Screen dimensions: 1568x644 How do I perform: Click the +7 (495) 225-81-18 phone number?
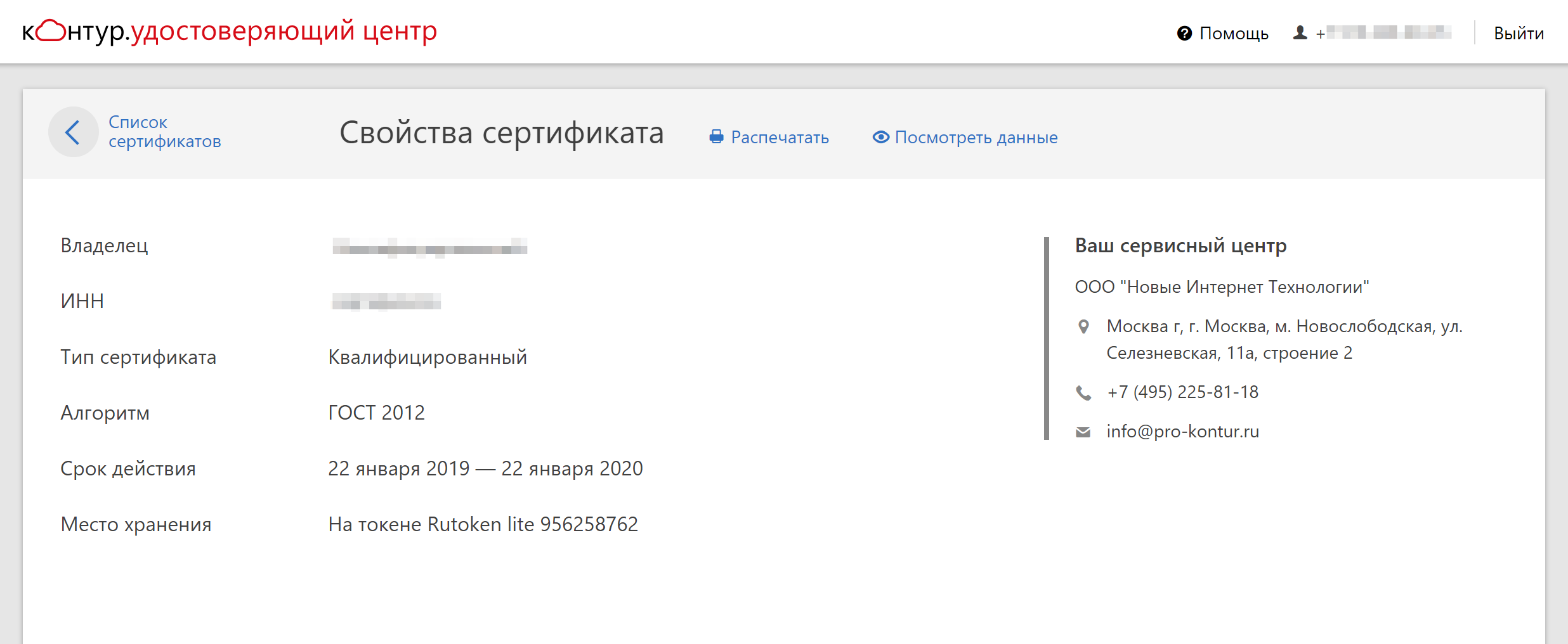pyautogui.click(x=1182, y=392)
